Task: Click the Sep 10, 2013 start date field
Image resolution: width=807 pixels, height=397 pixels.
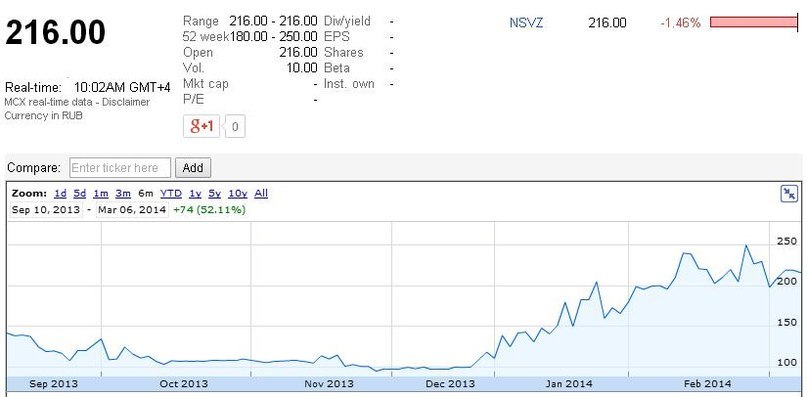Action: [x=46, y=210]
